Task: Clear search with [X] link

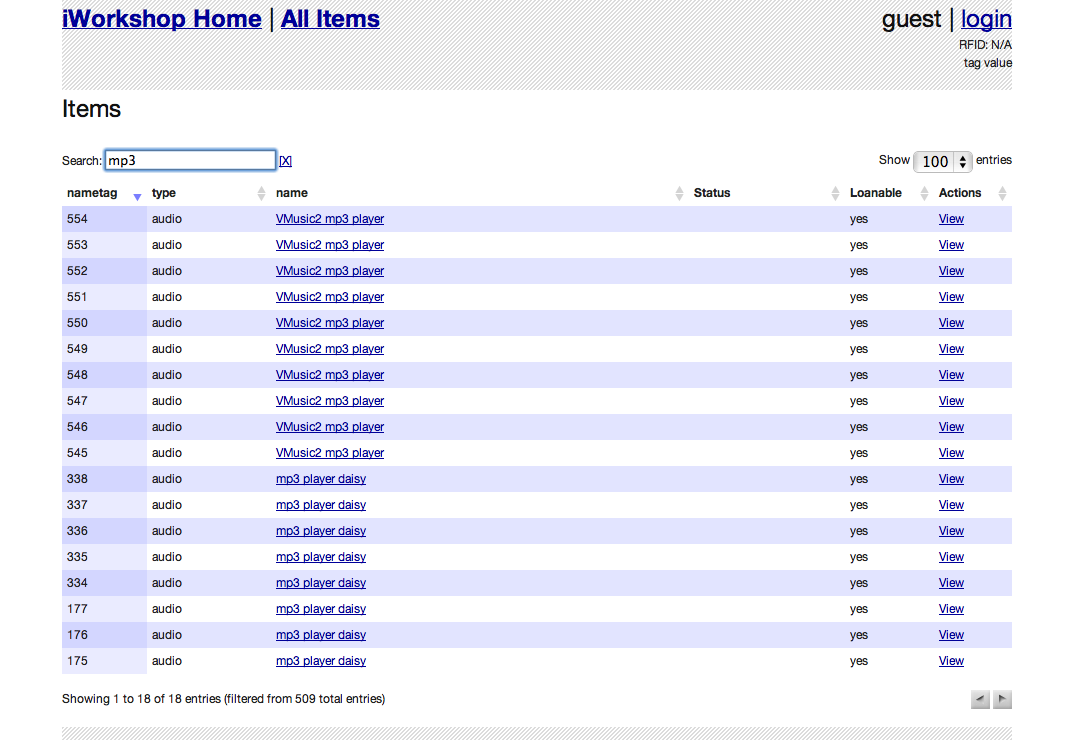Action: (x=285, y=161)
